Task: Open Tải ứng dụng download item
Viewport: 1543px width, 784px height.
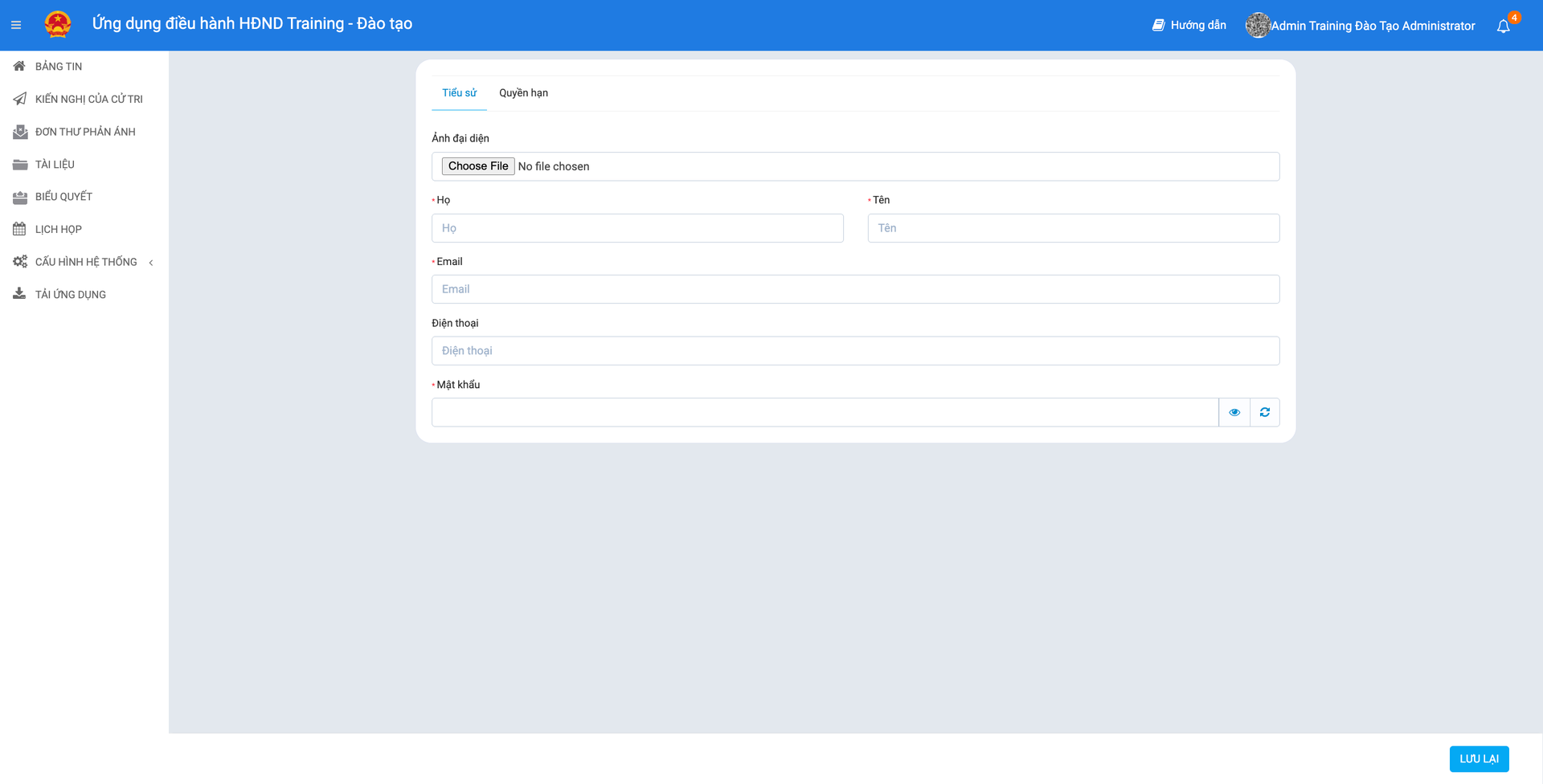Action: point(70,294)
